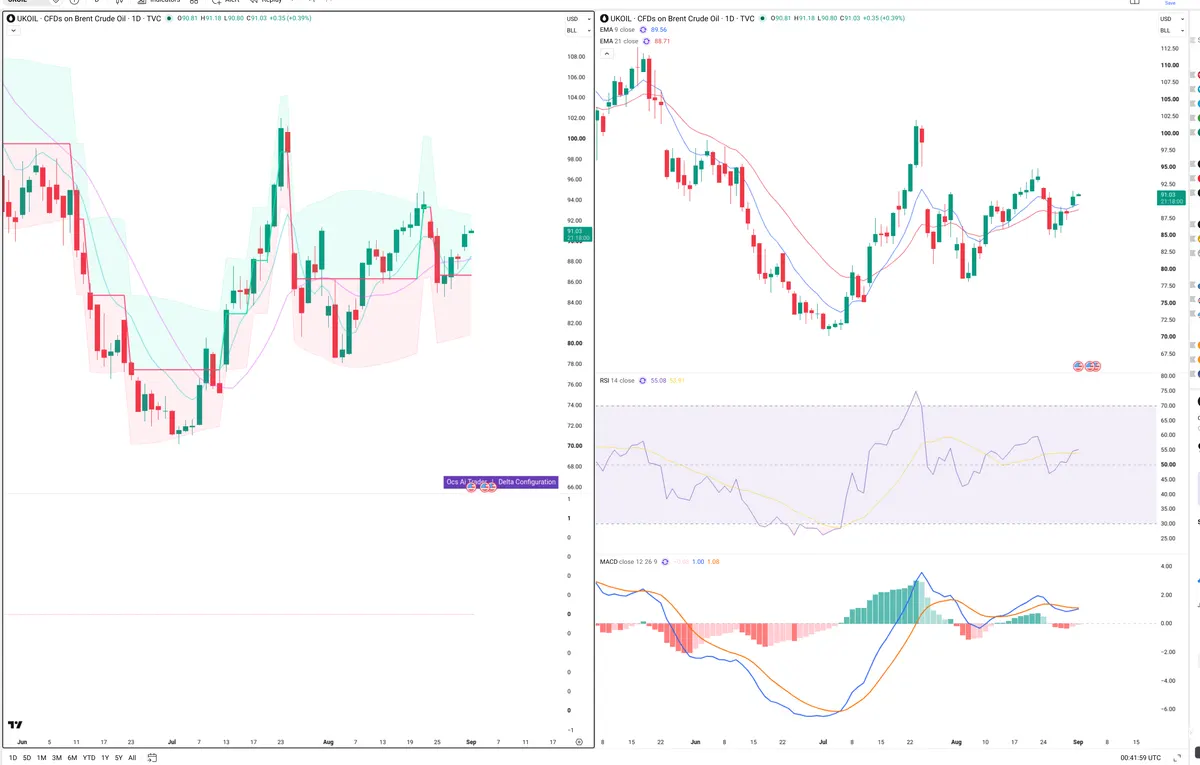Click the source icon beside MACD legend
The image size is (1200, 765).
[x=665, y=562]
